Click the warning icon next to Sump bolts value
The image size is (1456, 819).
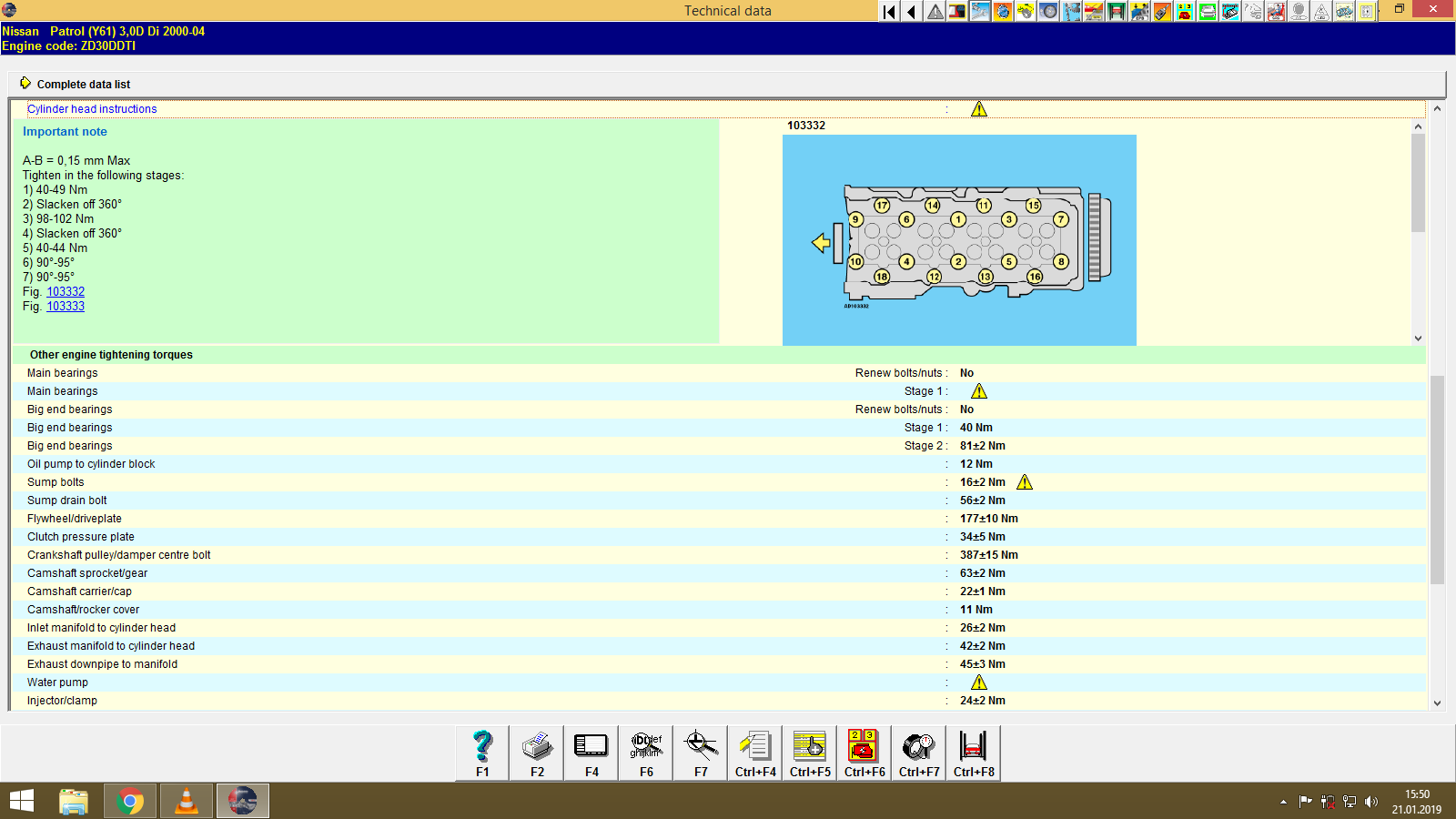[x=1024, y=481]
